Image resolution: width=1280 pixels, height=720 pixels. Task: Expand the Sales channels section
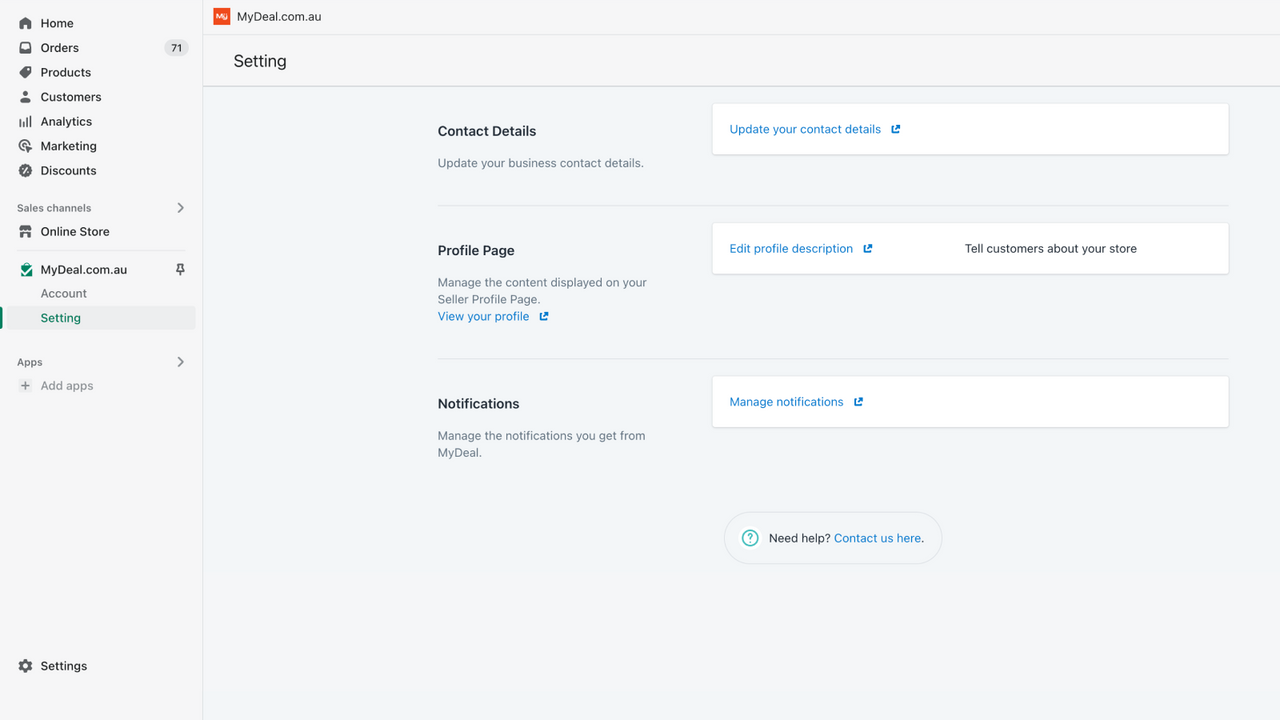(x=180, y=207)
